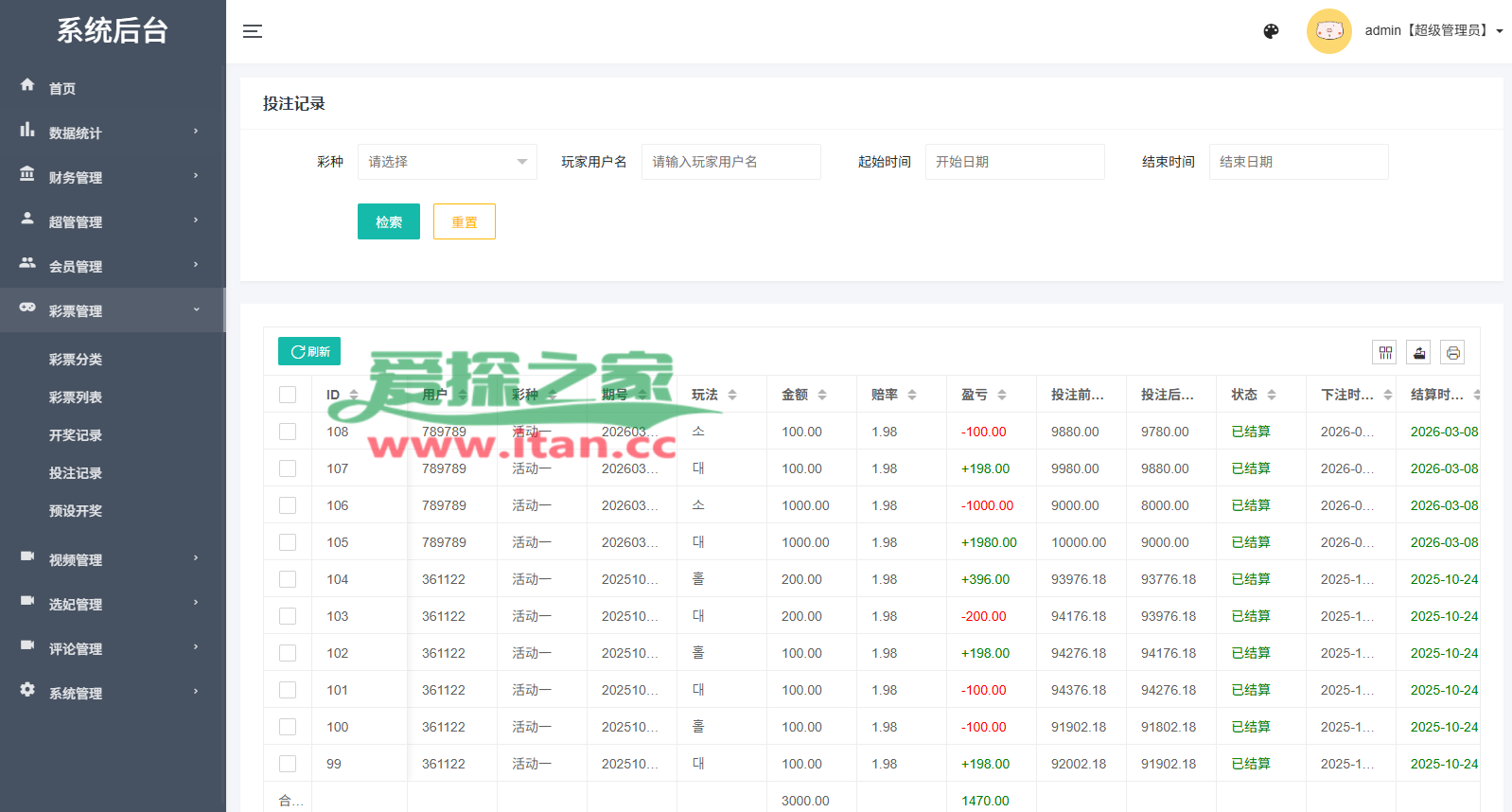Viewport: 1512px width, 812px height.
Task: Click the 刷新 refresh button
Action: coord(309,351)
